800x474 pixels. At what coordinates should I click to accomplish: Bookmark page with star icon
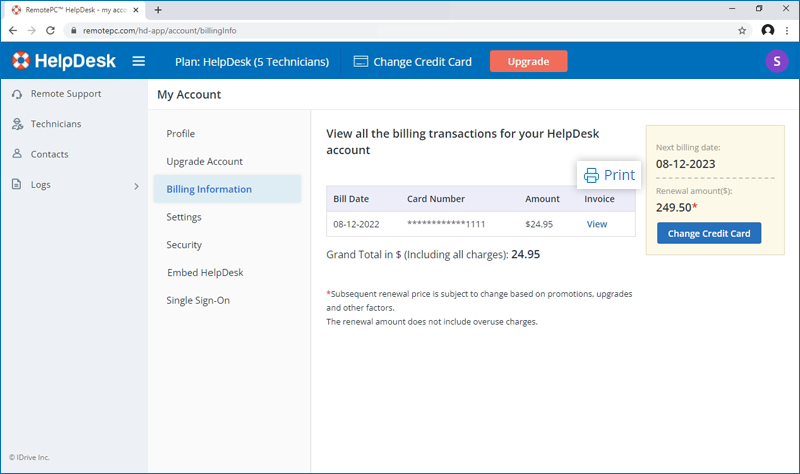742,31
